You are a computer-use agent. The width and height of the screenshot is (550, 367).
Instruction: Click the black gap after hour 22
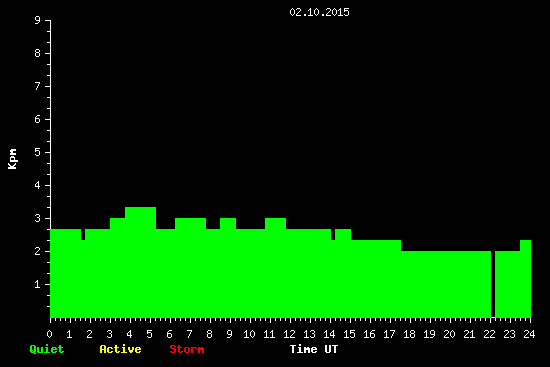(x=493, y=284)
